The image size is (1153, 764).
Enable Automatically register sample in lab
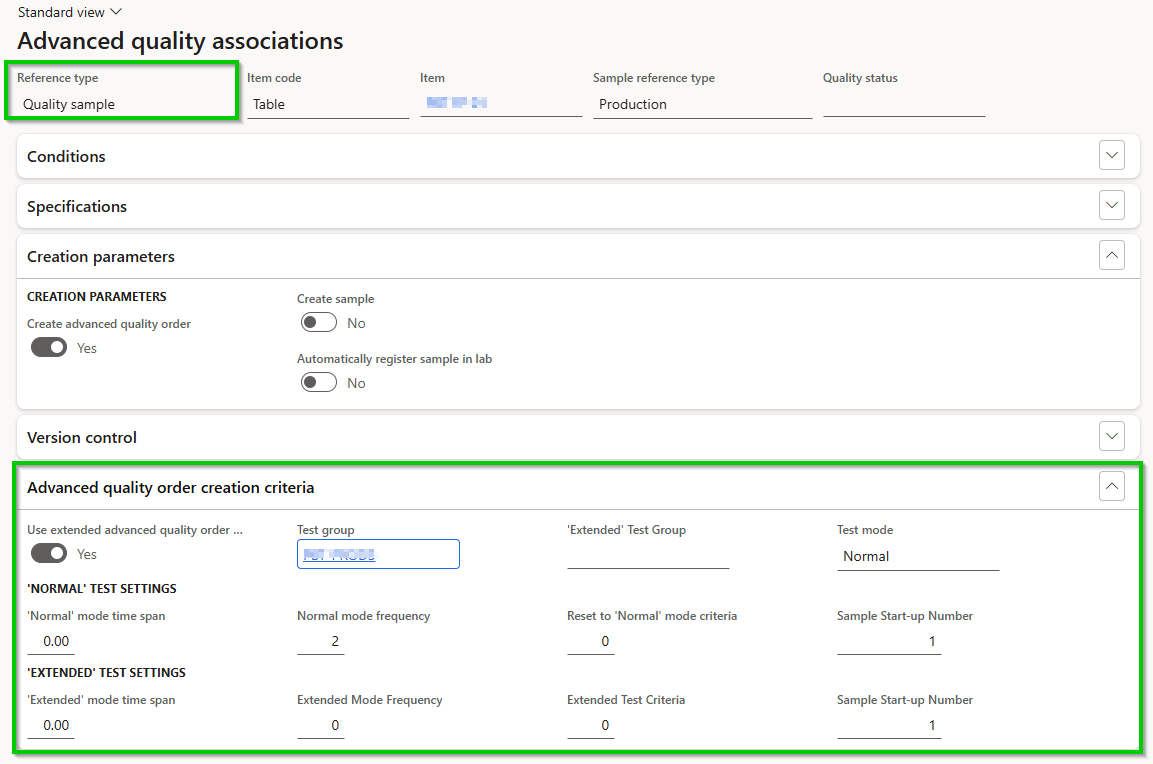pyautogui.click(x=319, y=383)
